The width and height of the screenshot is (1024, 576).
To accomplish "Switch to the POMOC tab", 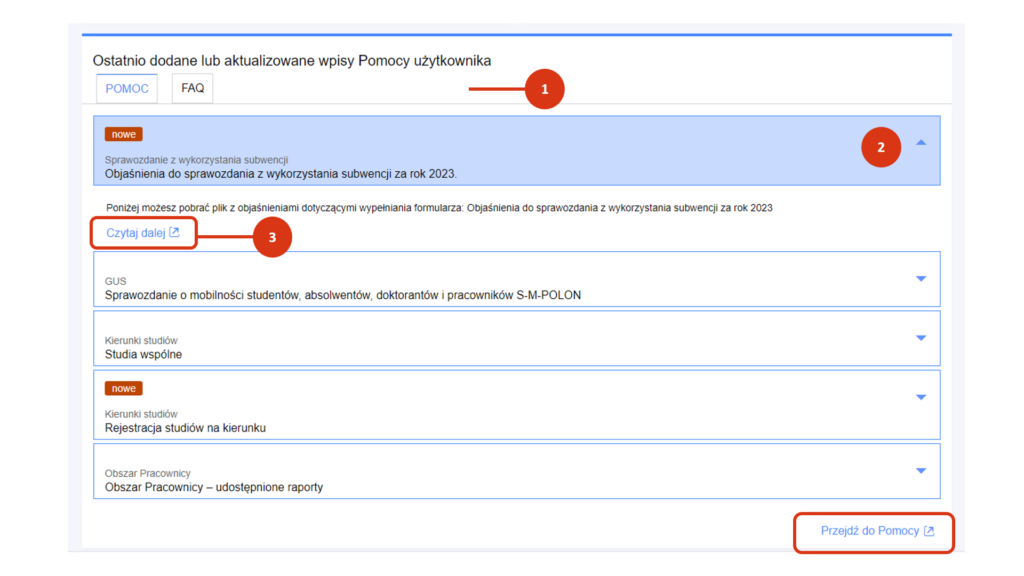I will point(127,88).
